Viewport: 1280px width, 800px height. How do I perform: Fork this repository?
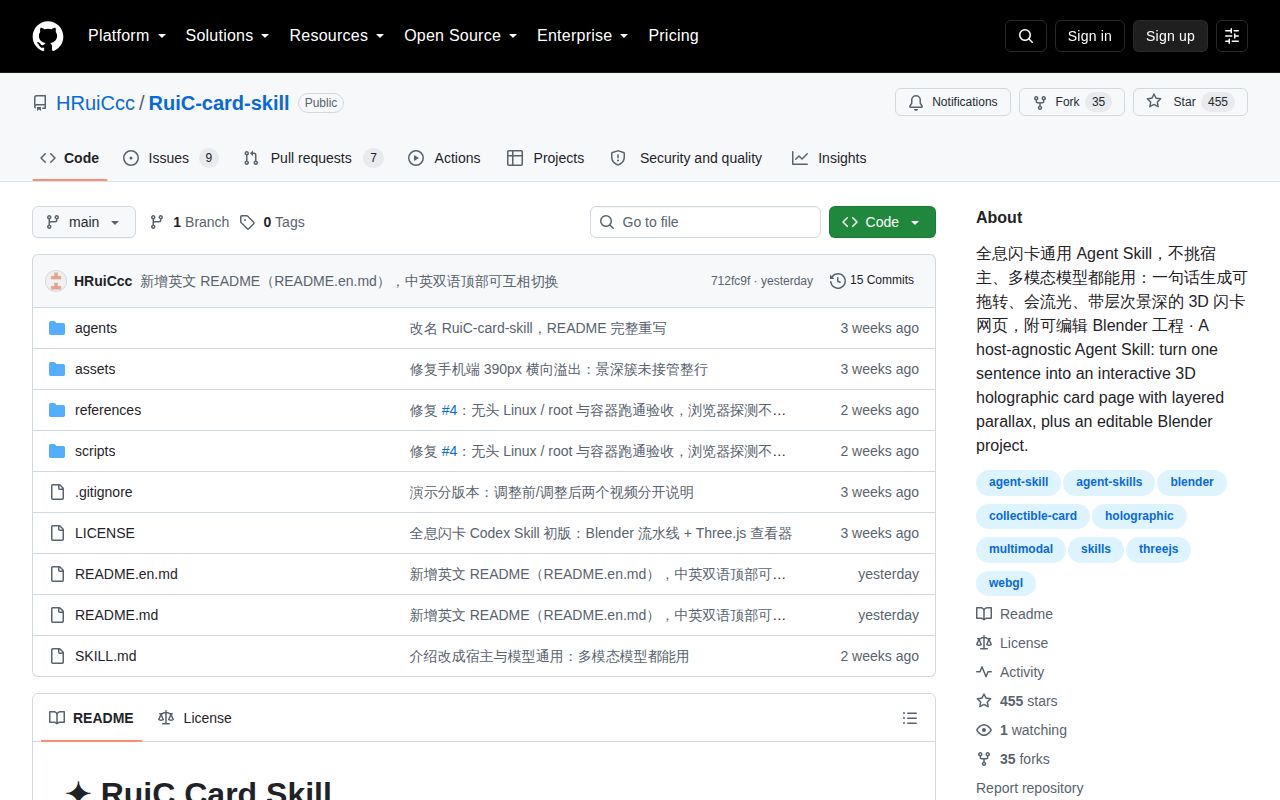coord(1071,102)
